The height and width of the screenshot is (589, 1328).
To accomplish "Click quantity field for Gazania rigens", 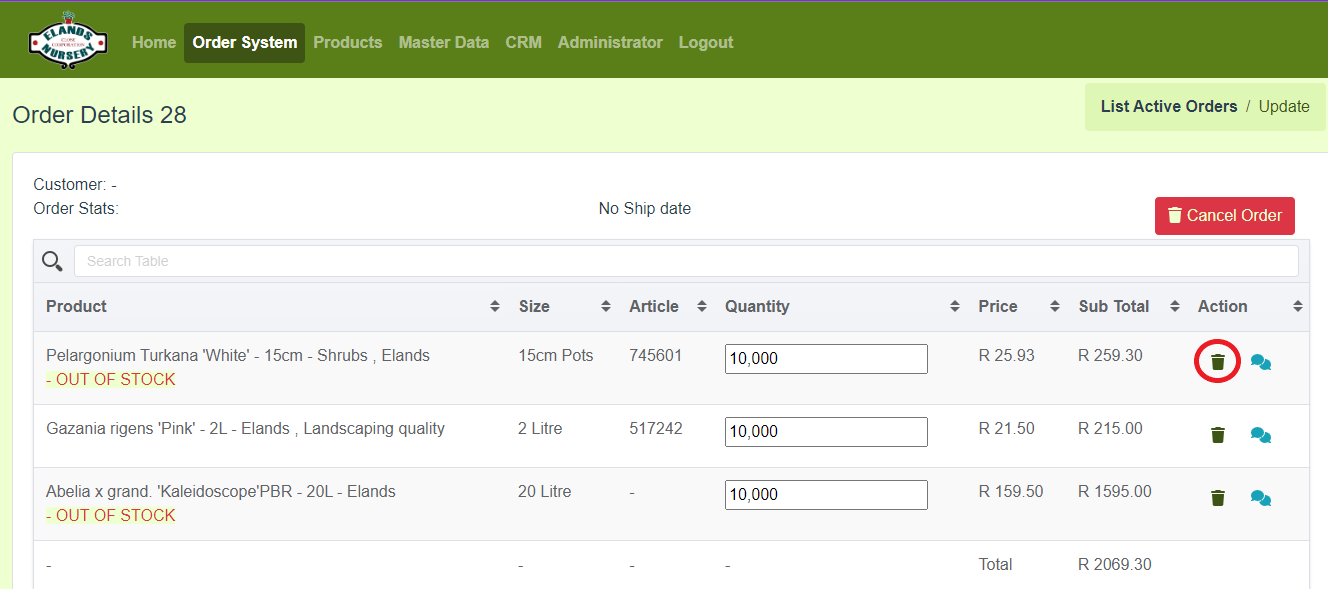I will (x=825, y=432).
